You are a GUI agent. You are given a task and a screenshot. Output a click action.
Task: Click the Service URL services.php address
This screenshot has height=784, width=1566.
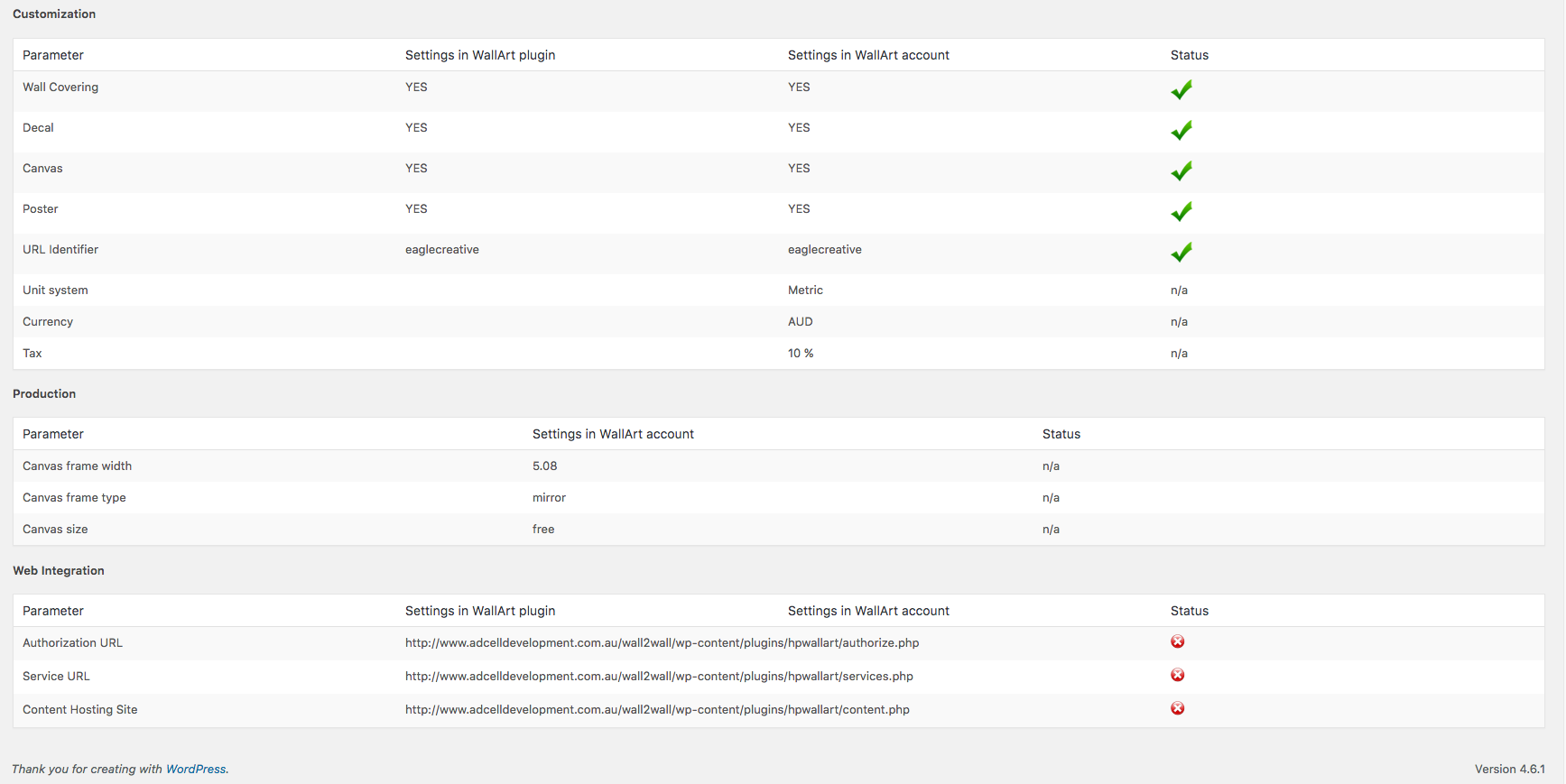click(x=659, y=676)
